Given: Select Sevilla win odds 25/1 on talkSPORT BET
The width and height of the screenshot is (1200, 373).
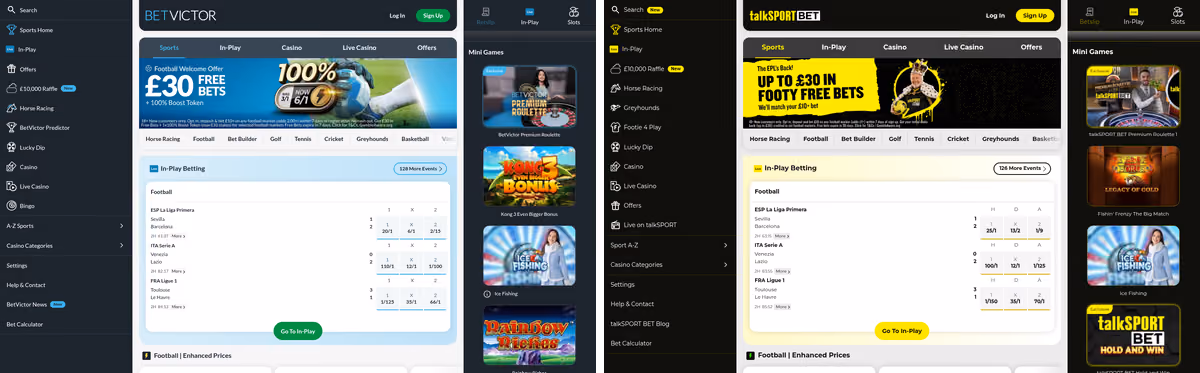Looking at the screenshot, I should 991,228.
